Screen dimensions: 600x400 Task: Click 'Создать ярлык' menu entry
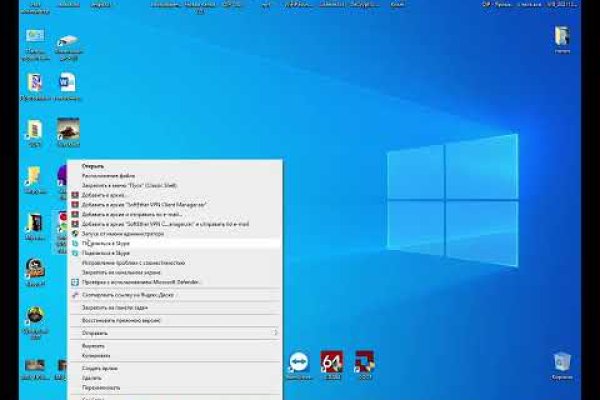coord(100,369)
